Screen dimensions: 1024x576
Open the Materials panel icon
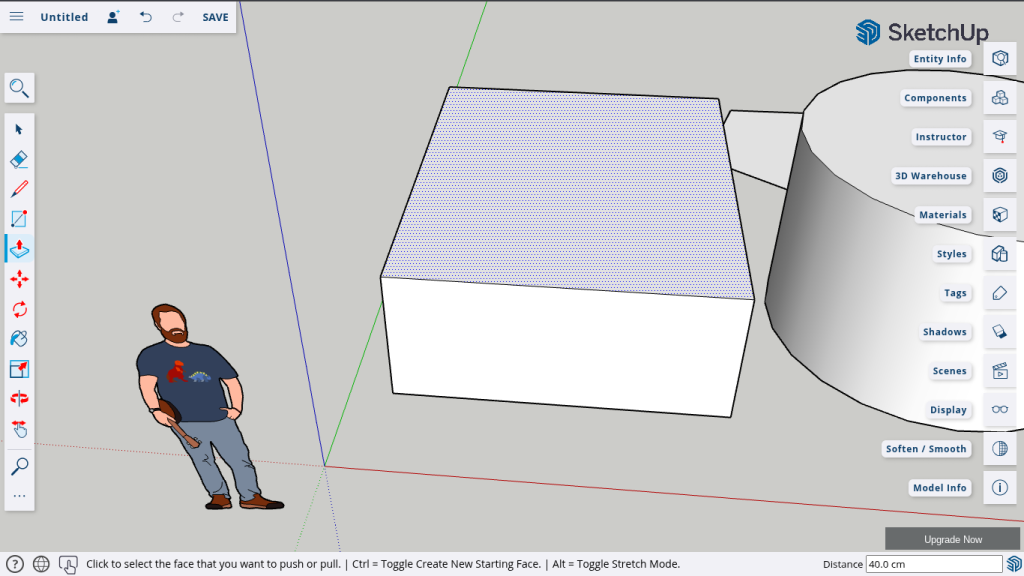pos(999,215)
